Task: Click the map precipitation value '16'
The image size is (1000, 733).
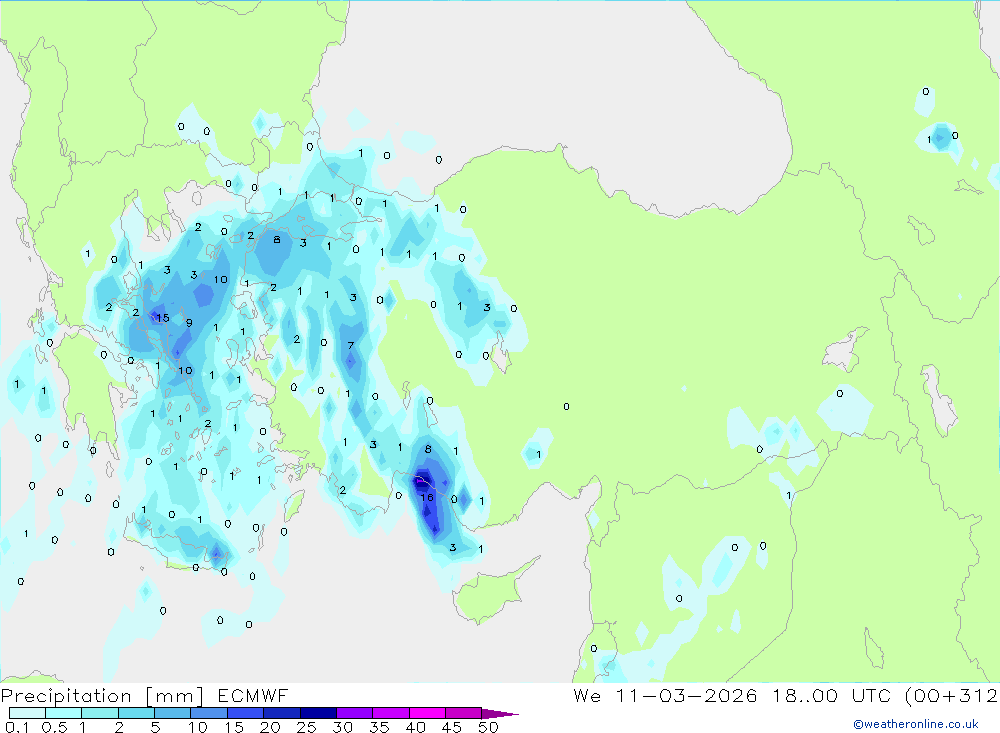Action: pyautogui.click(x=427, y=498)
